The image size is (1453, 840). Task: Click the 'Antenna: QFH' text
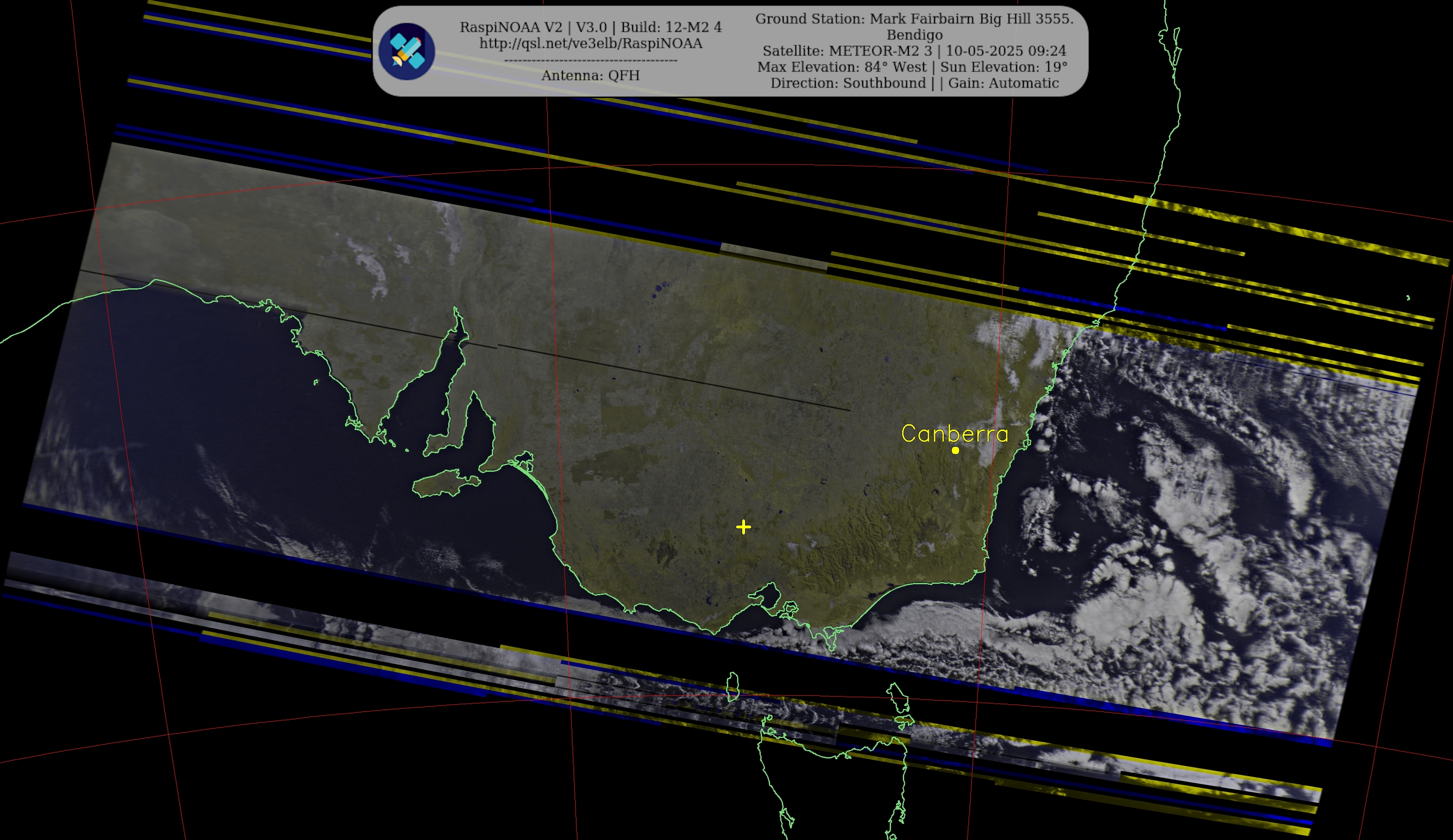coord(590,76)
